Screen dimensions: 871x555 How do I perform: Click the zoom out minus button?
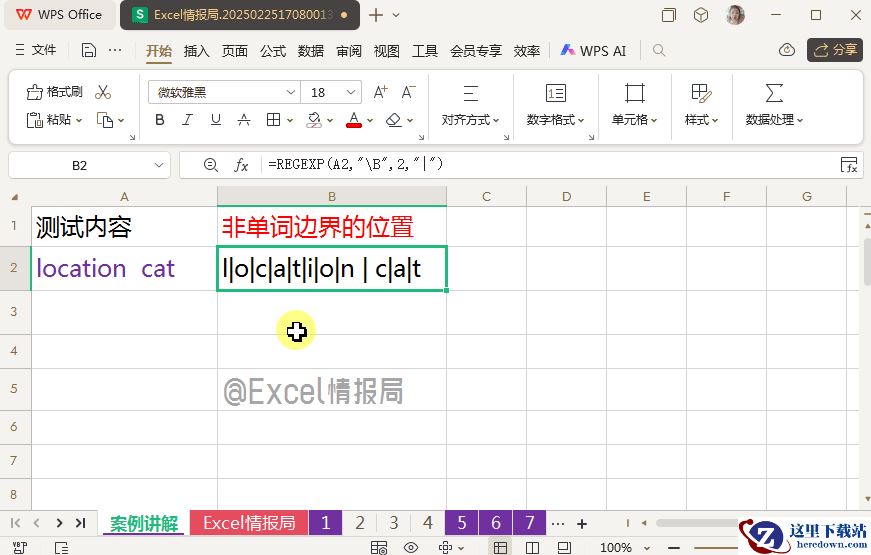(674, 548)
